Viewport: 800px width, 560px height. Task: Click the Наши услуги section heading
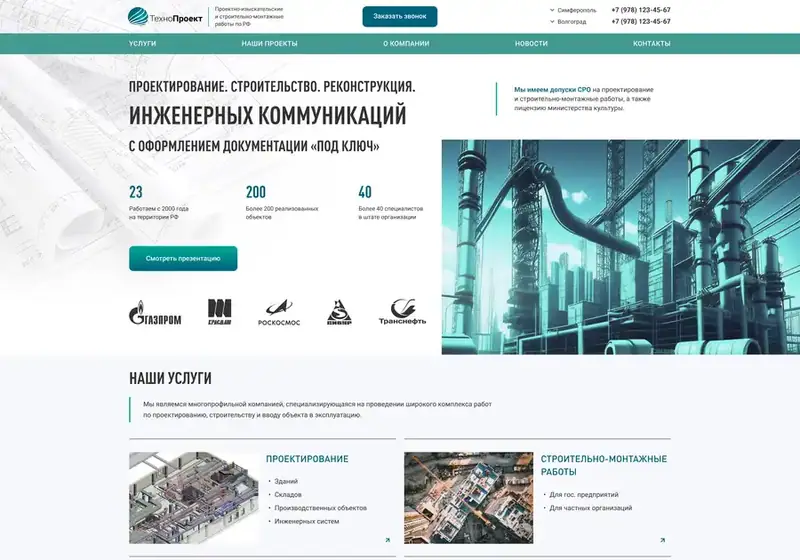[170, 378]
